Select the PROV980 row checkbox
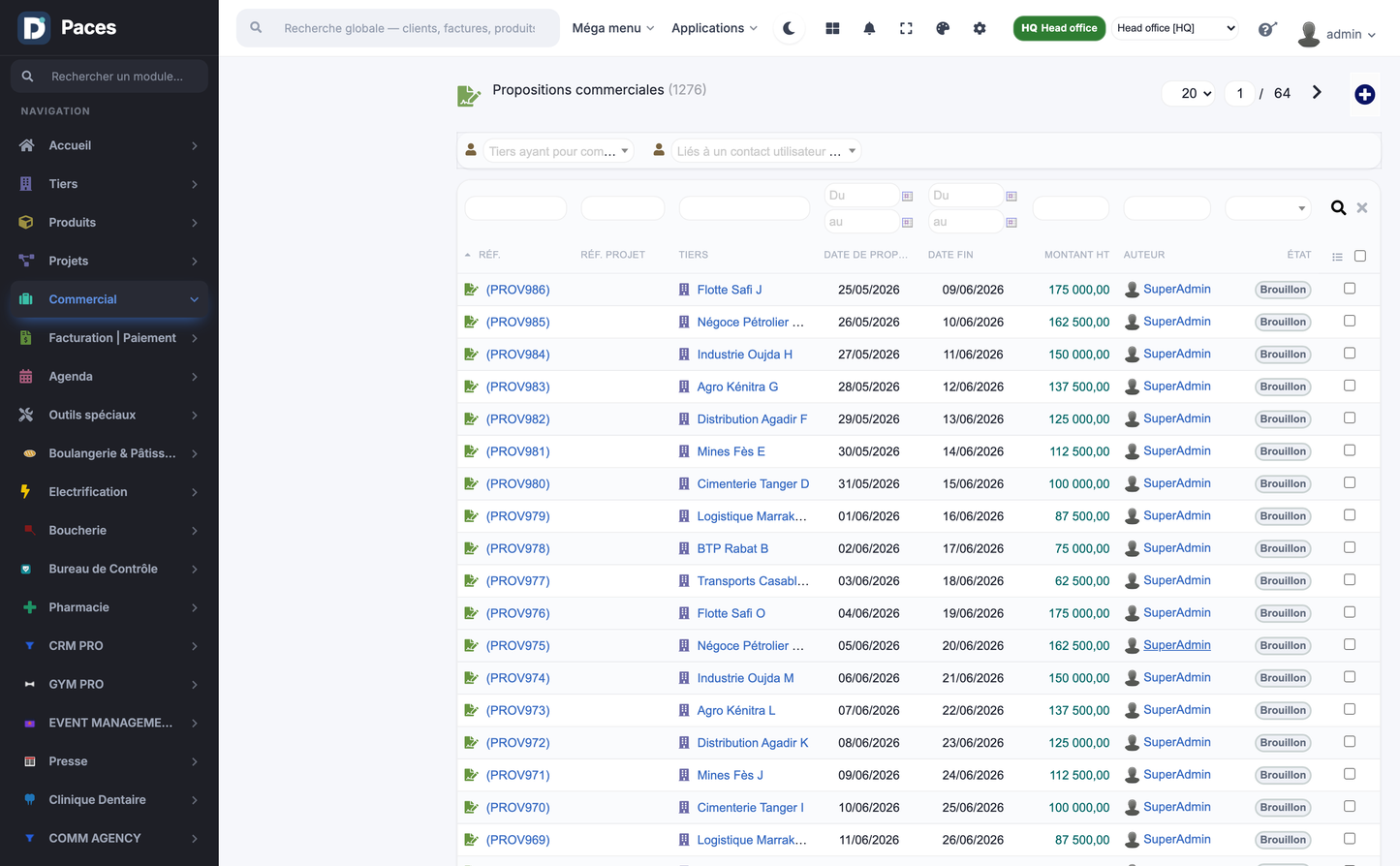Viewport: 1400px width, 866px height. point(1350,482)
